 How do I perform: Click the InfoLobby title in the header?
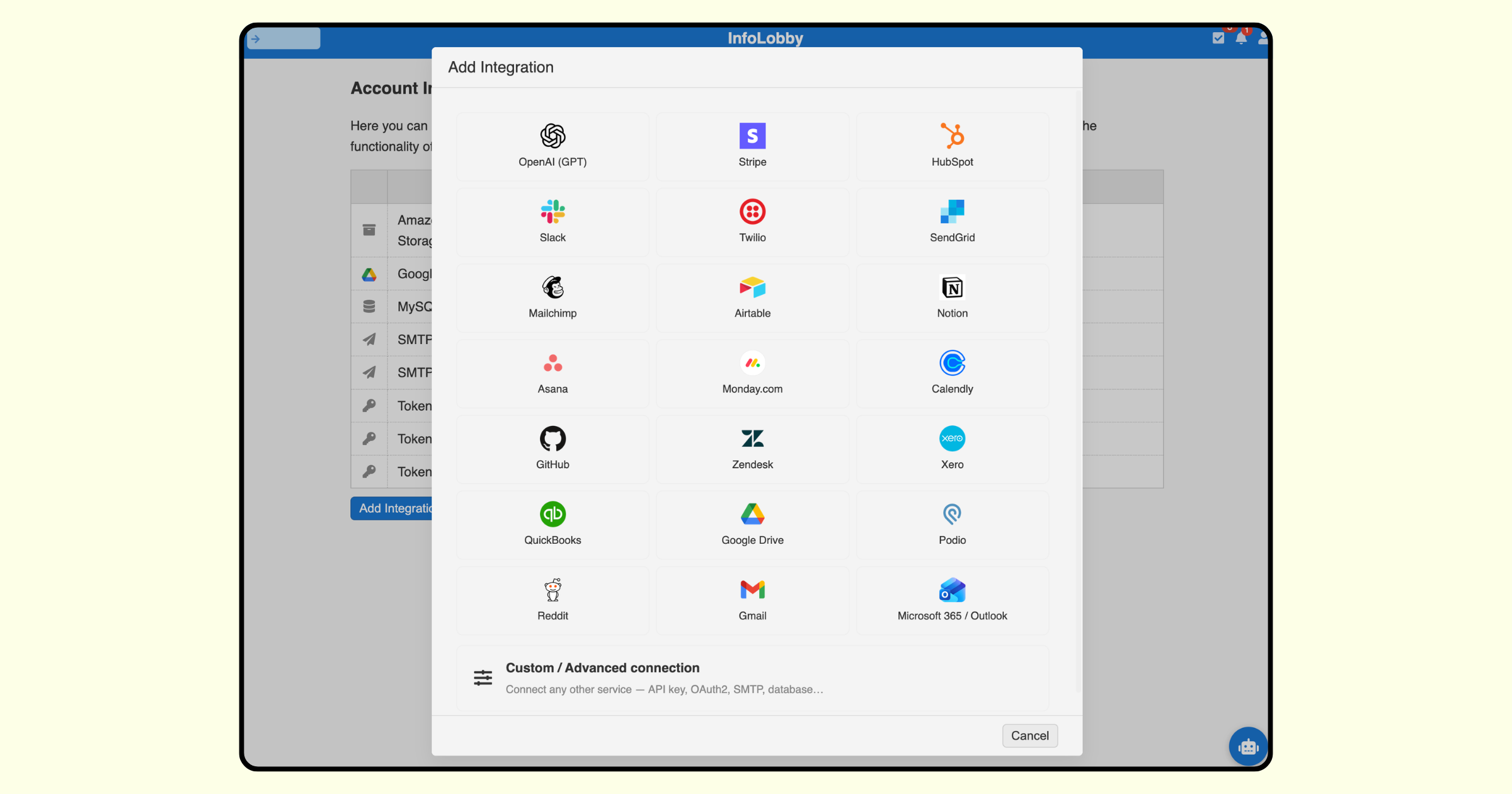tap(765, 38)
